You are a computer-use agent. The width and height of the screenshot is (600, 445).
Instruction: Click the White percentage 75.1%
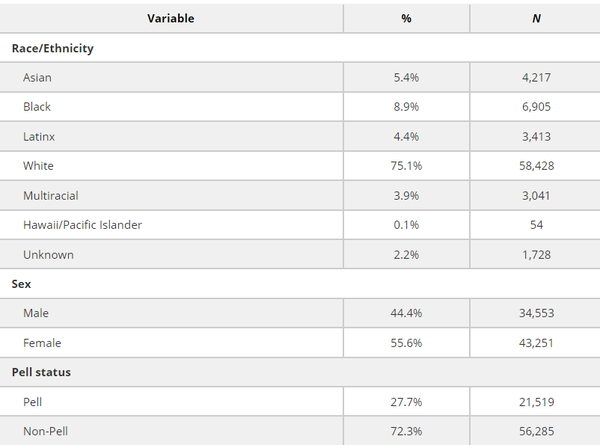406,166
